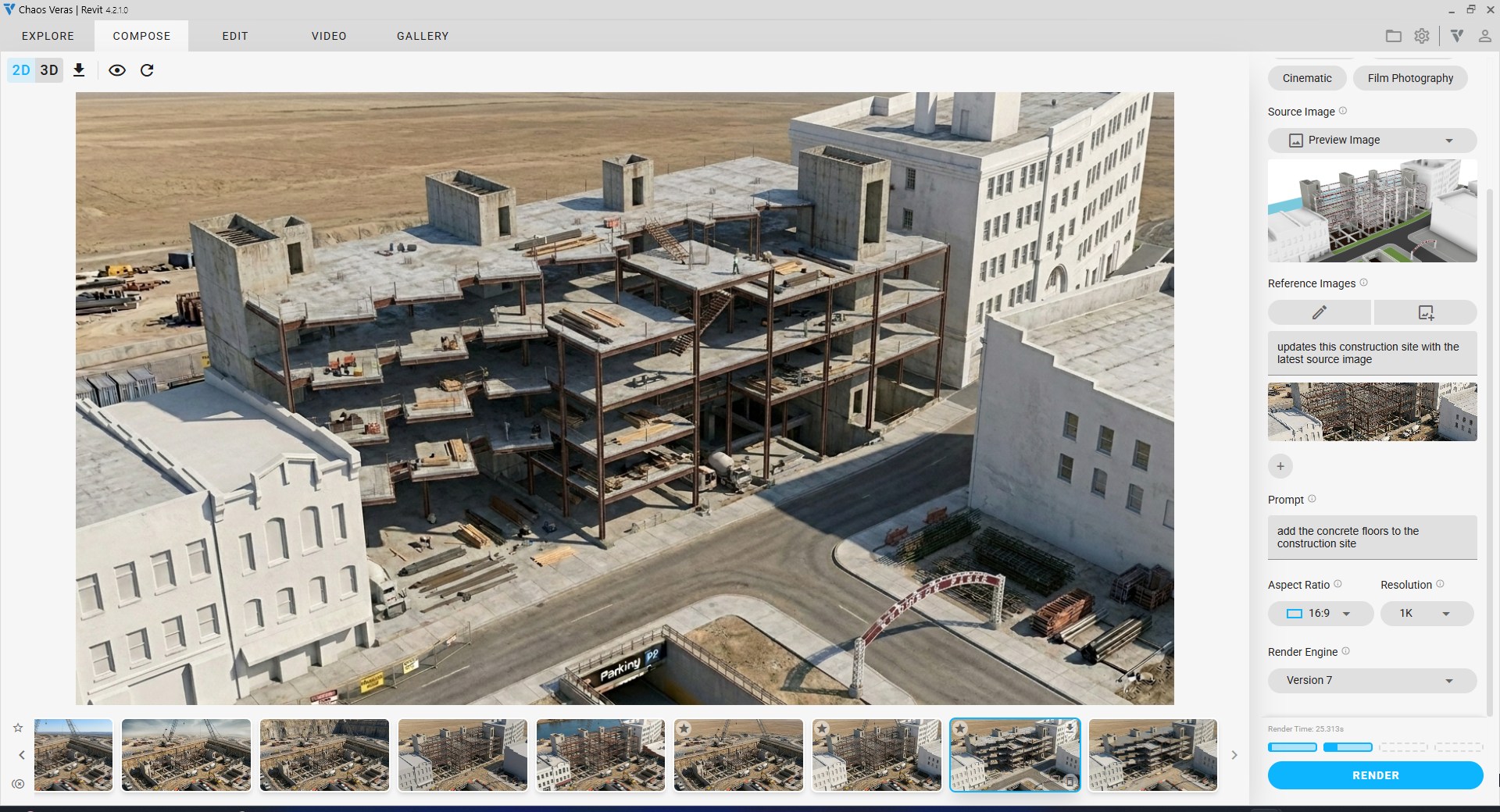Click the add reference image icon
Viewport: 1500px width, 812px height.
coord(1425,313)
